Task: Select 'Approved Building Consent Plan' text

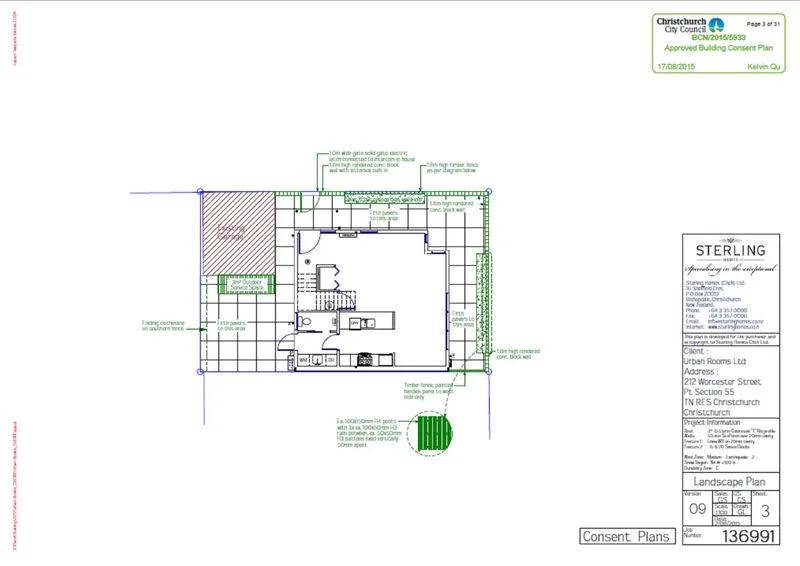Action: click(x=718, y=48)
